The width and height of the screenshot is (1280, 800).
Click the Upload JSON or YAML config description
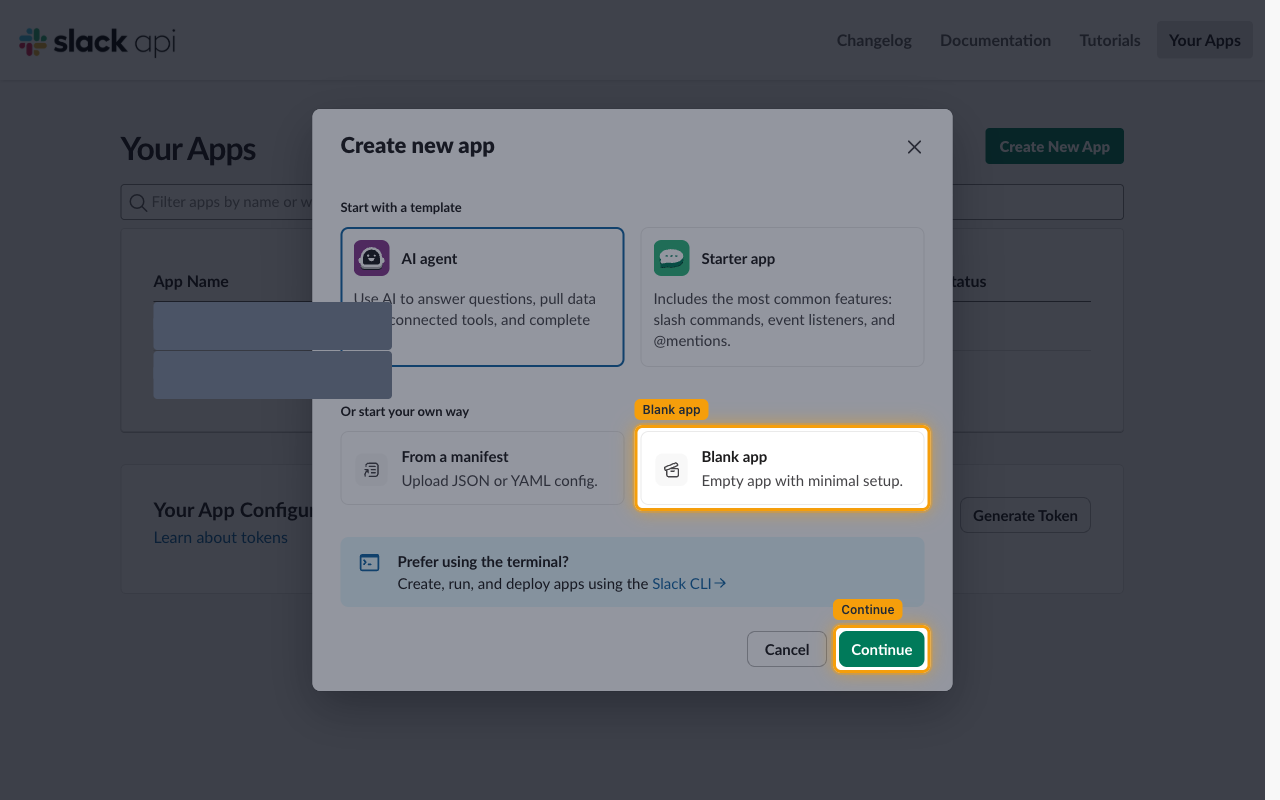pos(500,480)
